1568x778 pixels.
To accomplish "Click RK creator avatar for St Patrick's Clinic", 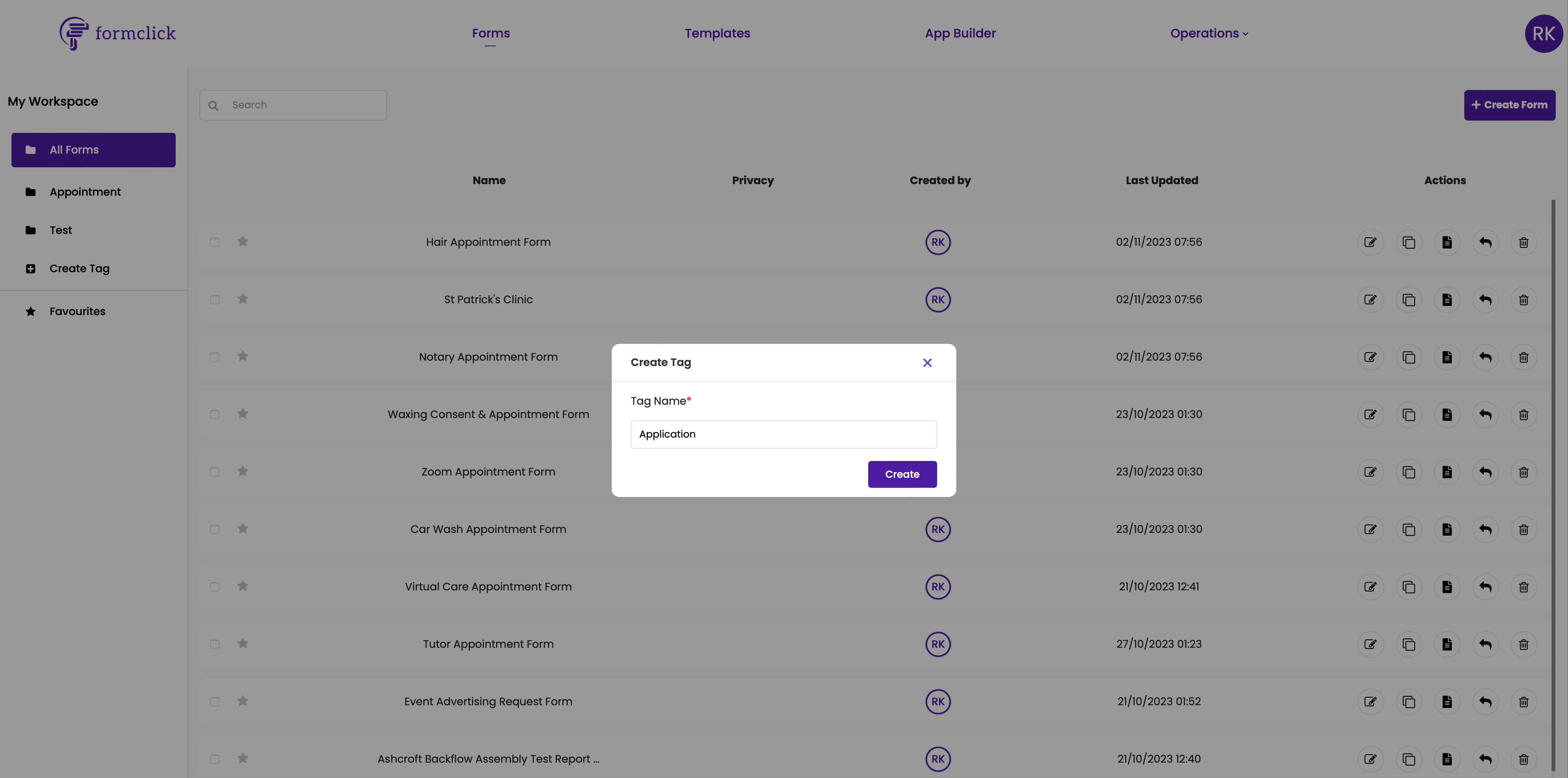I will pyautogui.click(x=938, y=299).
